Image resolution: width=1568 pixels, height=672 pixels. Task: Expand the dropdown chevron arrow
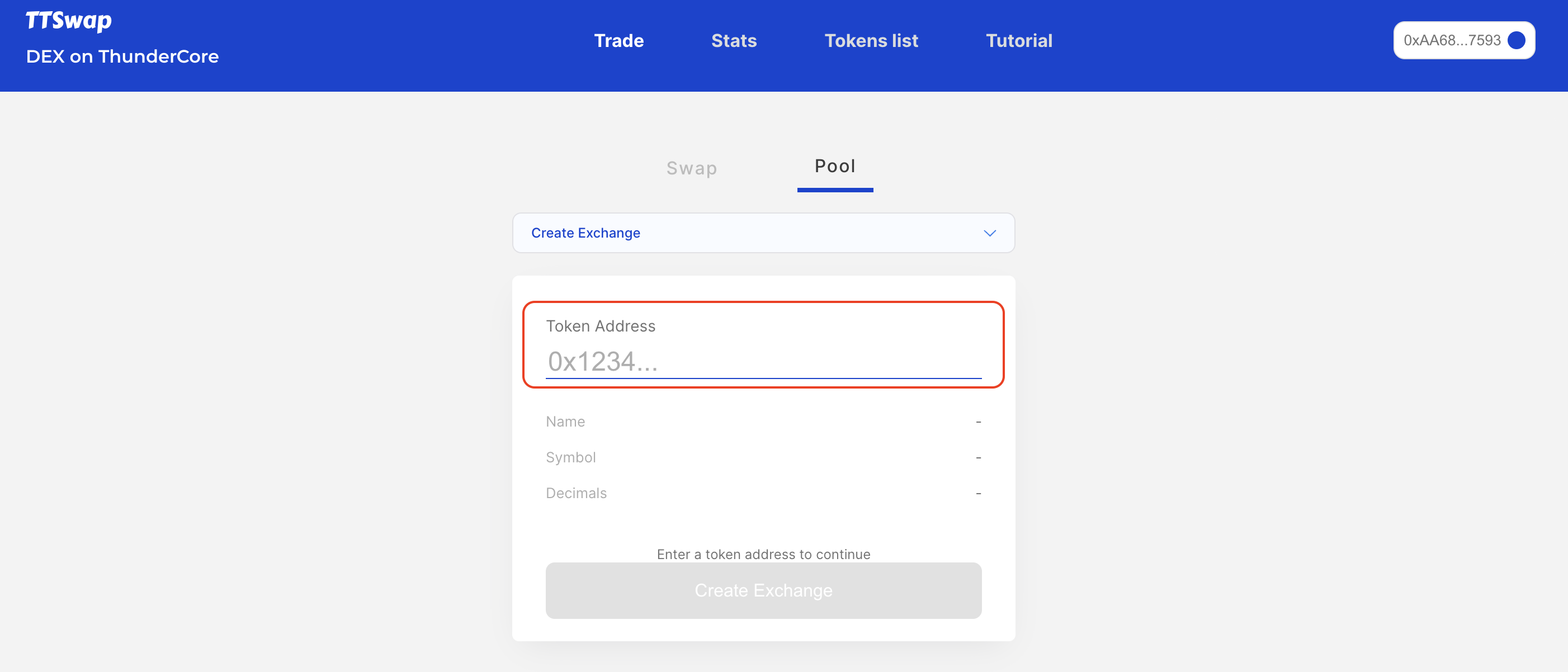tap(990, 233)
